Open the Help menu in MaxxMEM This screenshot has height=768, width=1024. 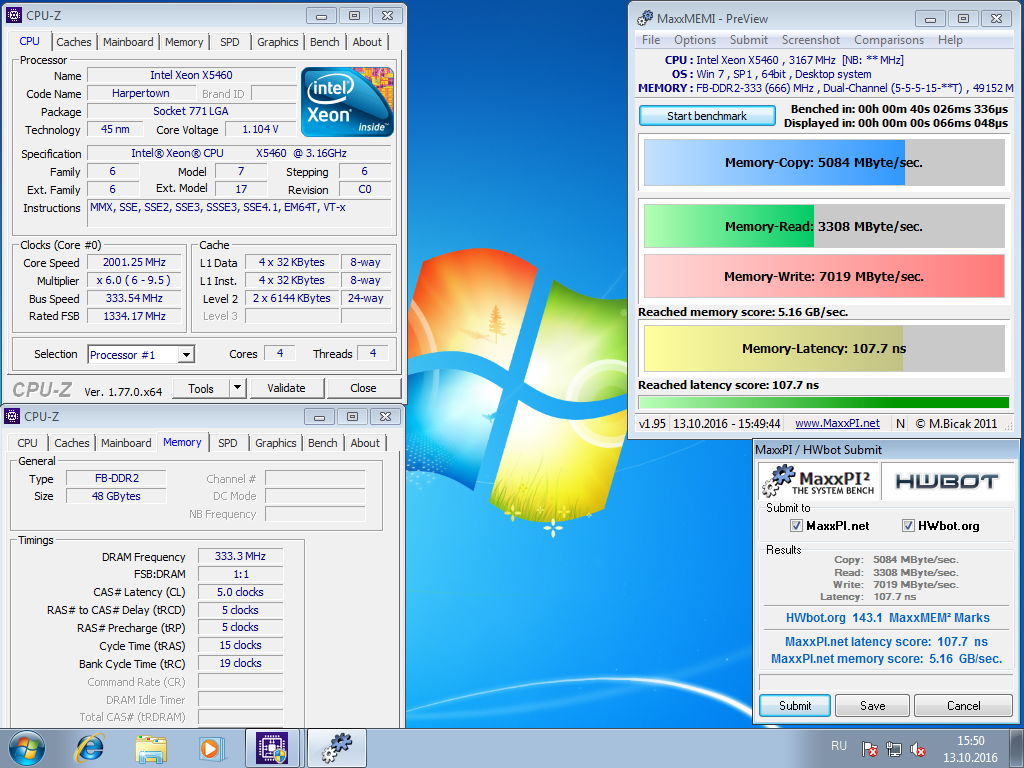[950, 40]
